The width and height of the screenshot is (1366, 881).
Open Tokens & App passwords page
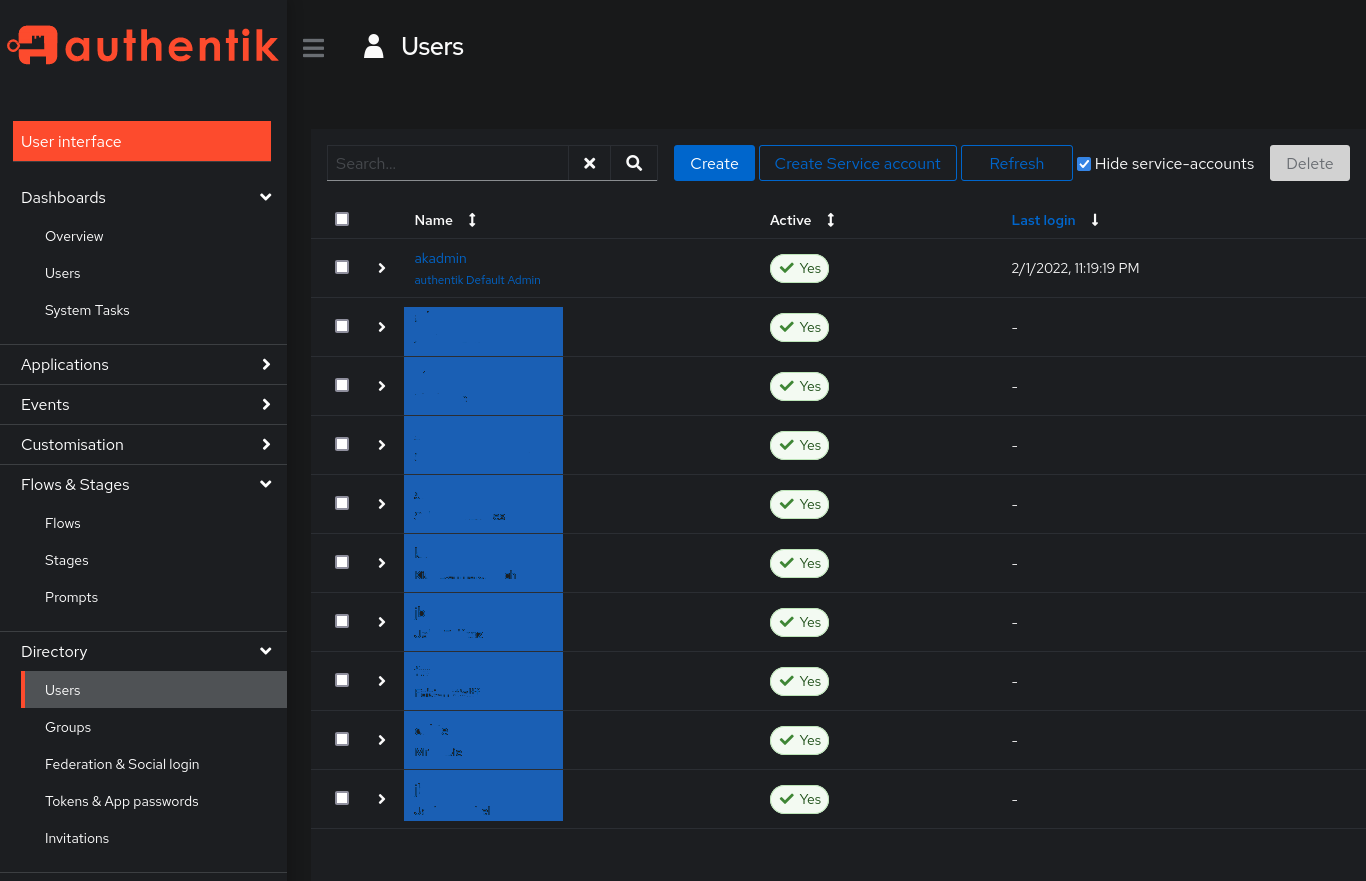(x=121, y=801)
